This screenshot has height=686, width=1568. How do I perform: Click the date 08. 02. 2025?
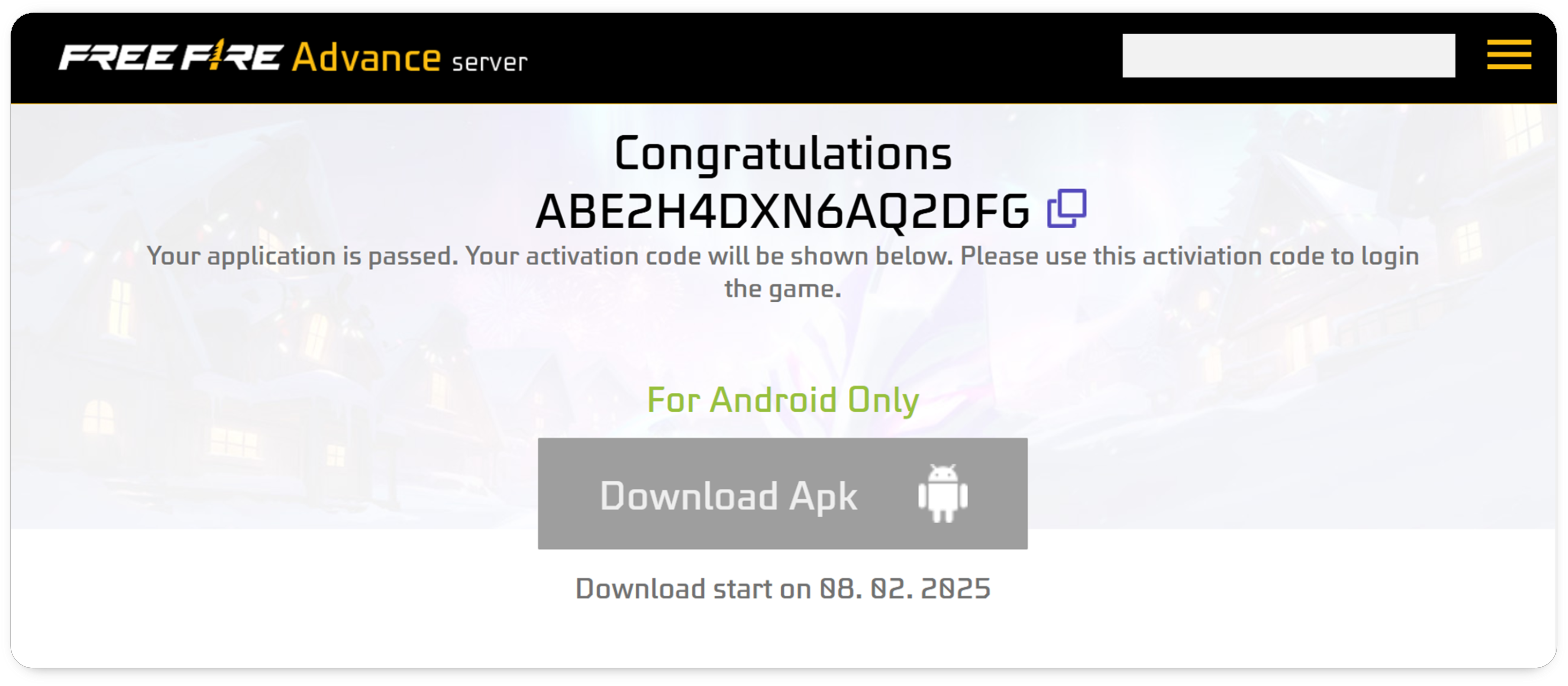[x=905, y=589]
